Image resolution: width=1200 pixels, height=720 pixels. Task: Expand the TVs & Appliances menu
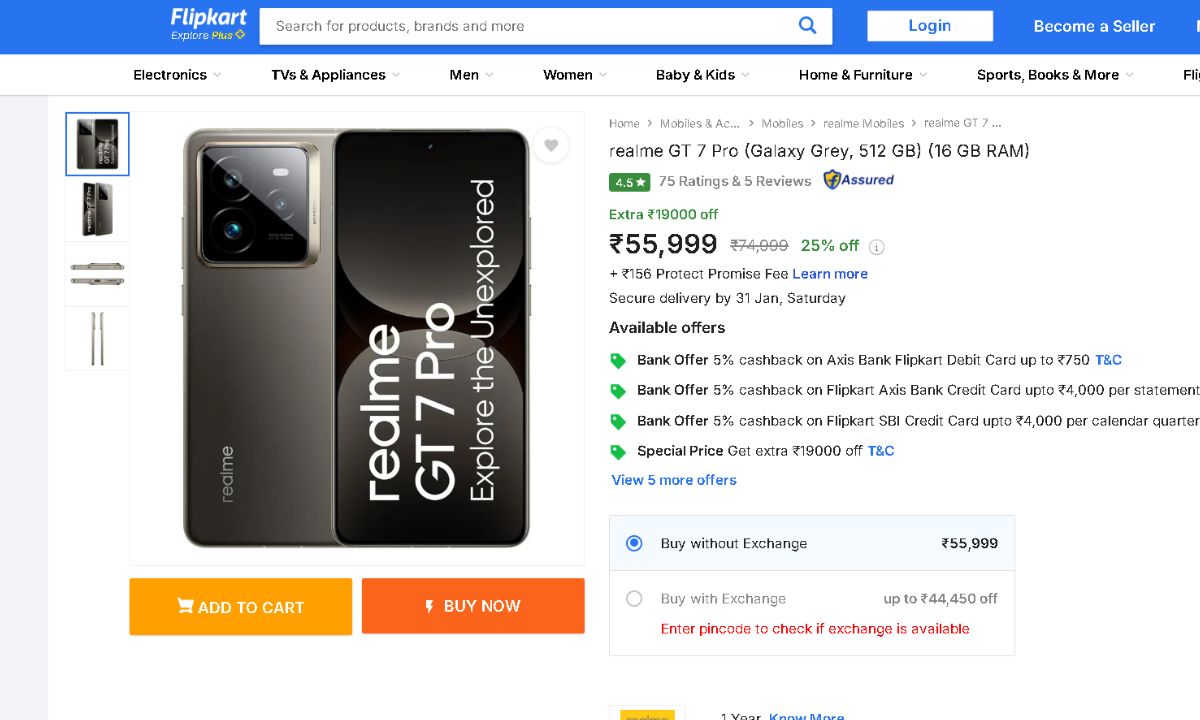point(335,75)
